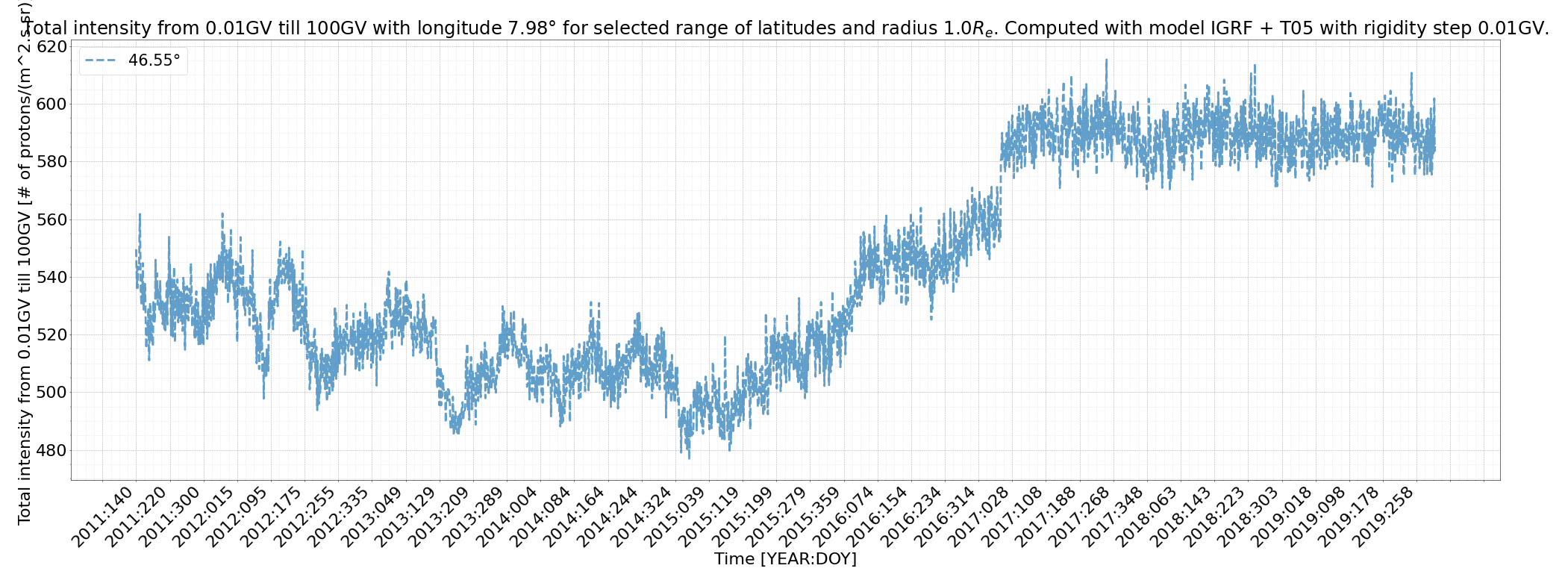Click the 2018:063 x-axis tick label
This screenshot has height=586, width=1568.
click(1146, 516)
